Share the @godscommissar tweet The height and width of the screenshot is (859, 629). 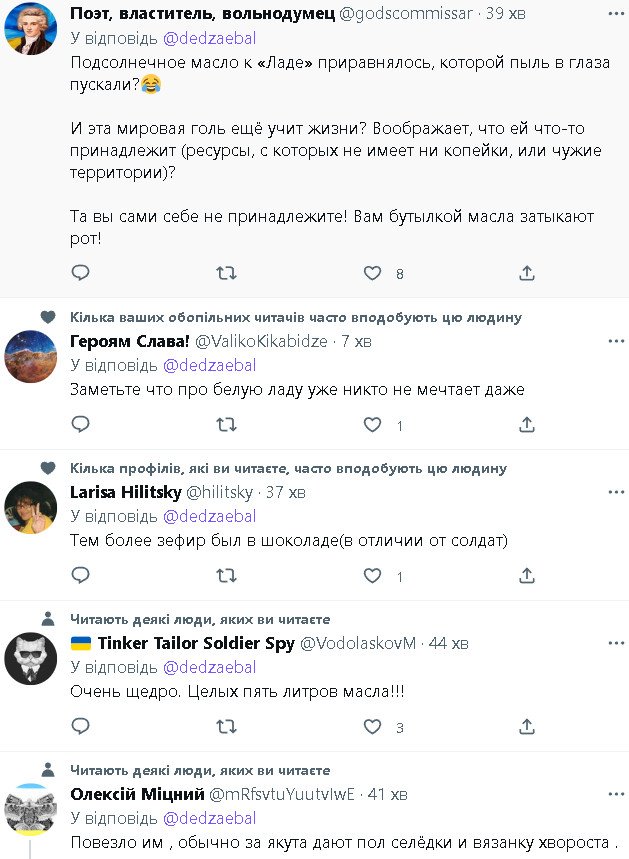coord(527,273)
